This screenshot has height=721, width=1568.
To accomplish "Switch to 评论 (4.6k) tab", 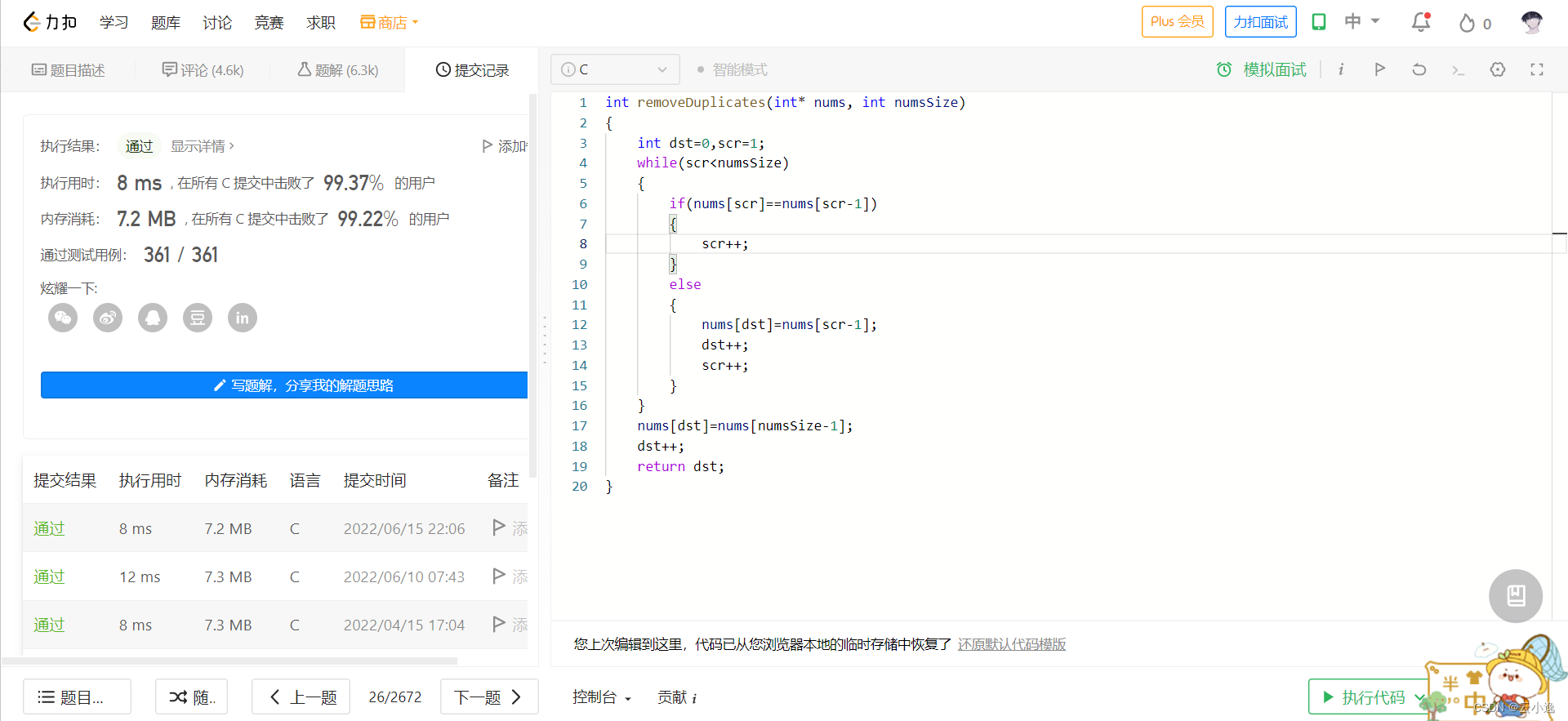I will point(203,70).
